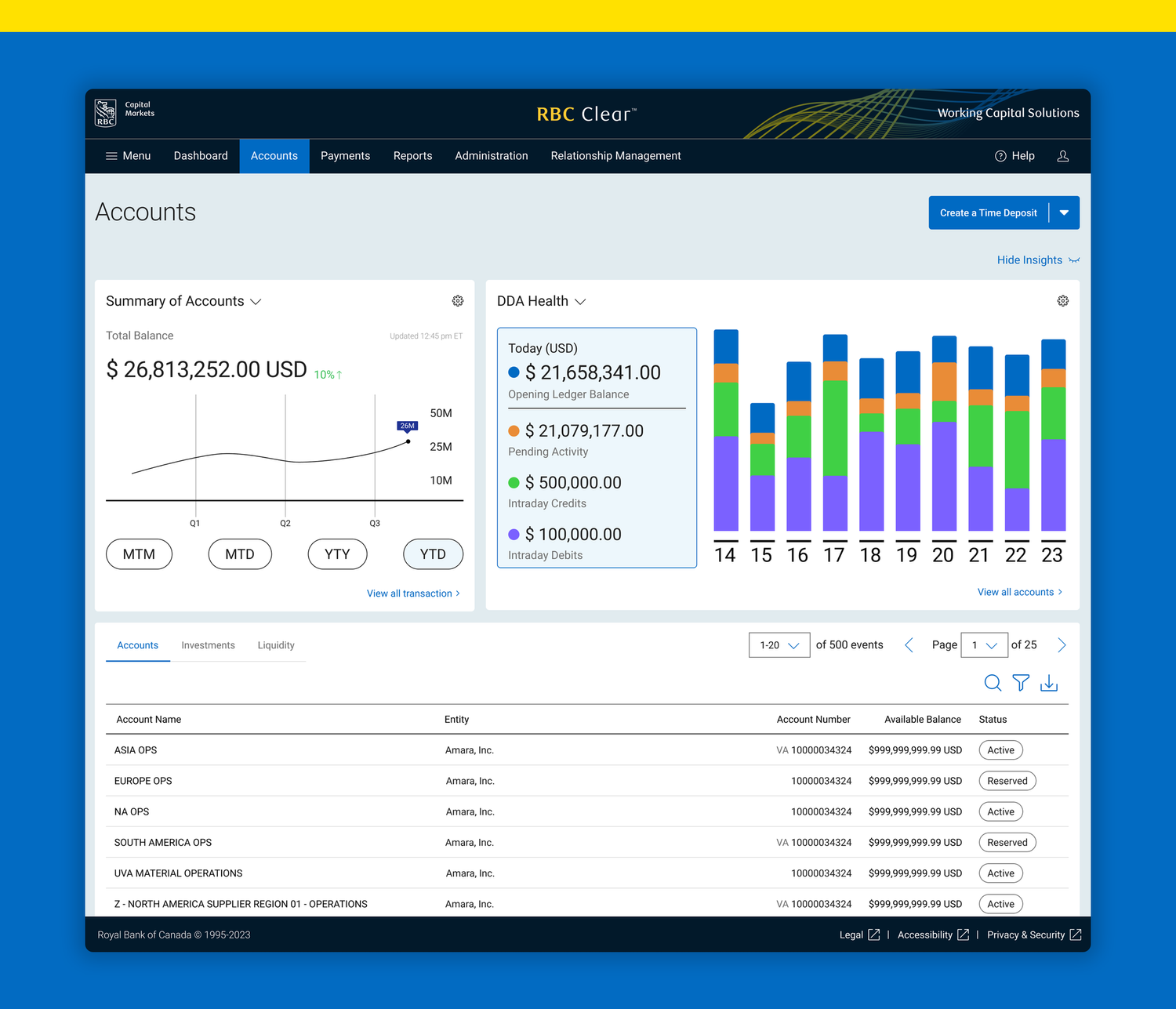The height and width of the screenshot is (1009, 1176).
Task: Click the purple Intraday Debits dot
Action: tap(514, 534)
